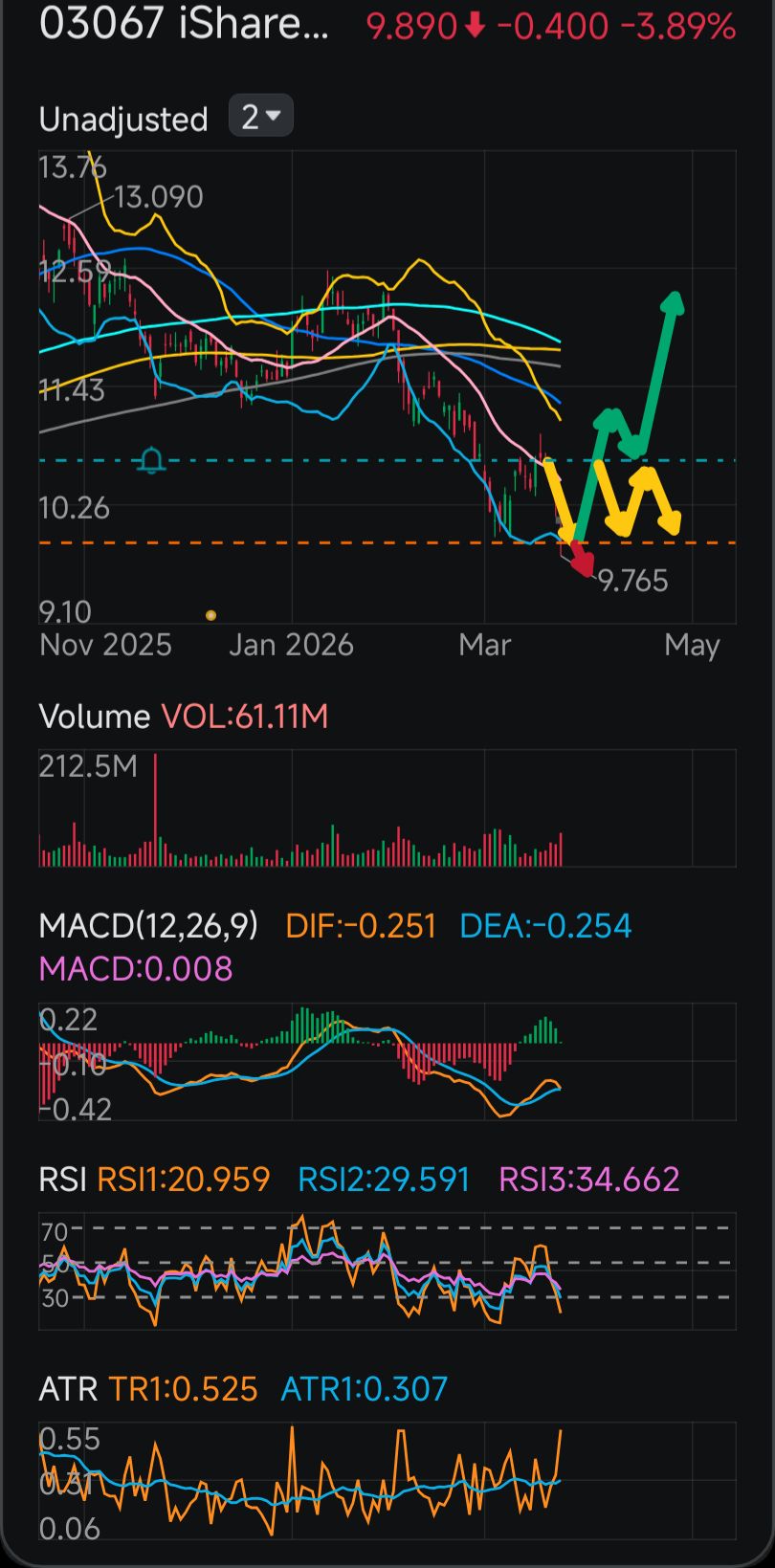The width and height of the screenshot is (775, 1568).
Task: Tap the 13.090 high price label
Action: [x=159, y=197]
